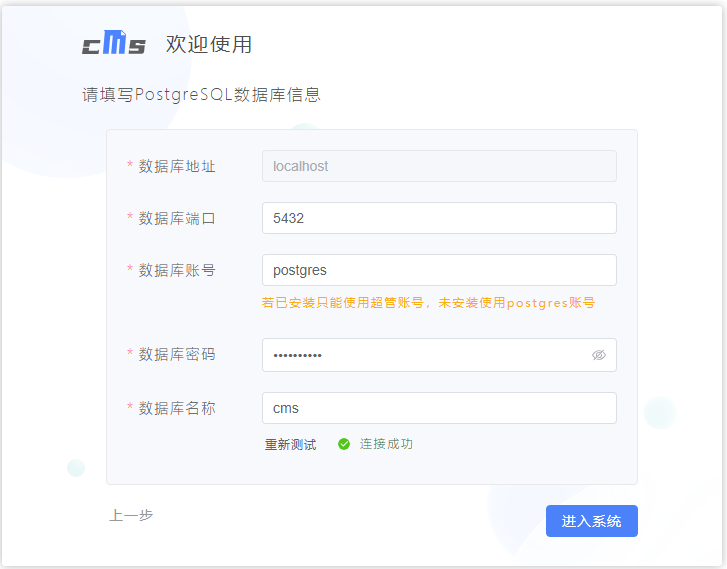The image size is (727, 569).
Task: Click the PostgreSQL database info subtitle
Action: [201, 95]
